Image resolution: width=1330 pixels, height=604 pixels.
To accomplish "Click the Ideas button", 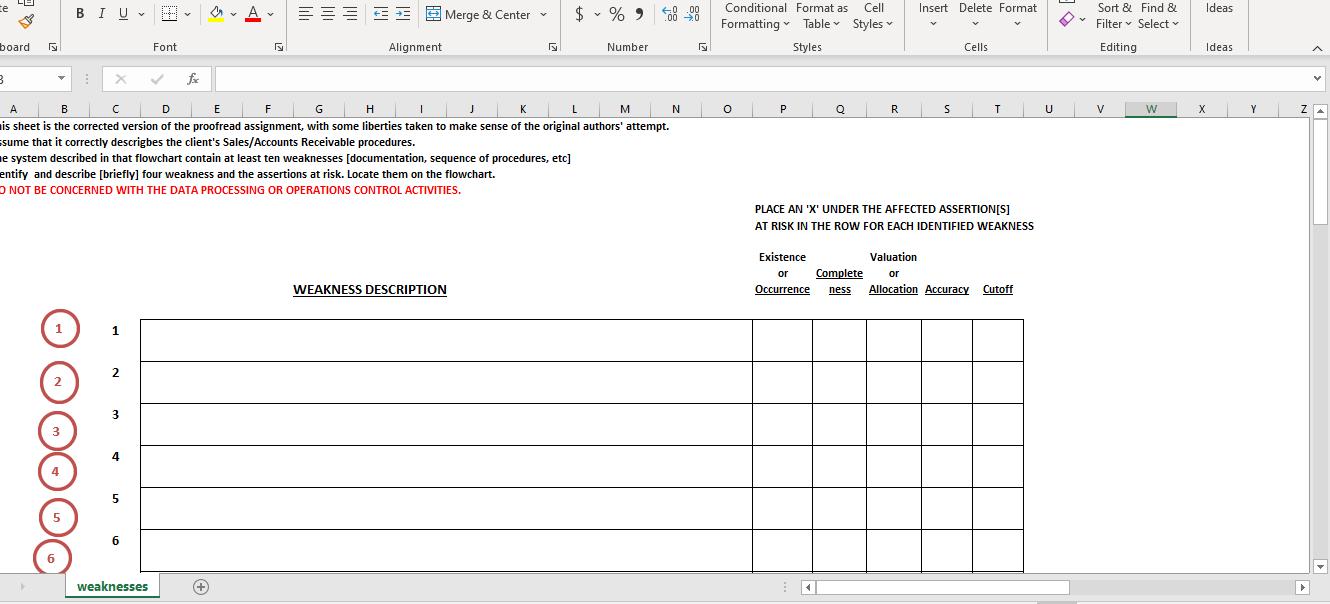I will 1219,10.
